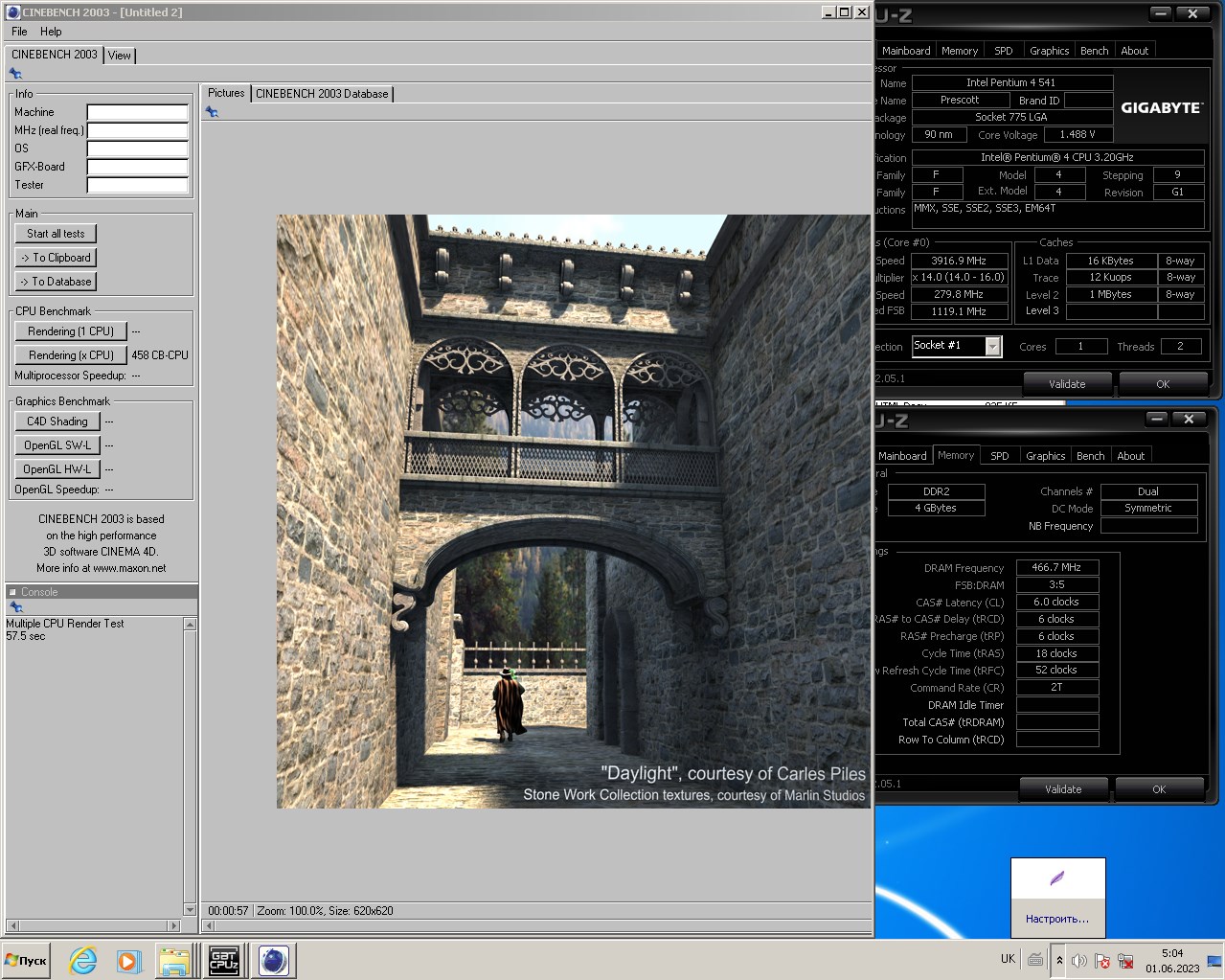
Task: Switch to the GET CPUz taskbar icon
Action: (x=224, y=960)
